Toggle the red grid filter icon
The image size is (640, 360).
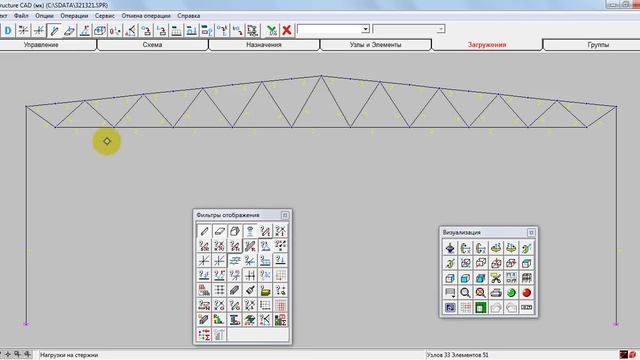tap(280, 305)
